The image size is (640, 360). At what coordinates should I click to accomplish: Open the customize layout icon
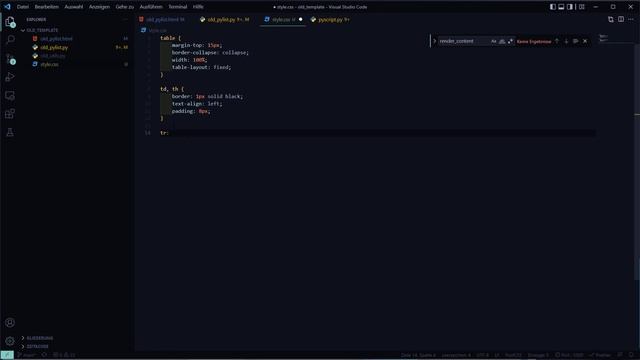pos(582,7)
